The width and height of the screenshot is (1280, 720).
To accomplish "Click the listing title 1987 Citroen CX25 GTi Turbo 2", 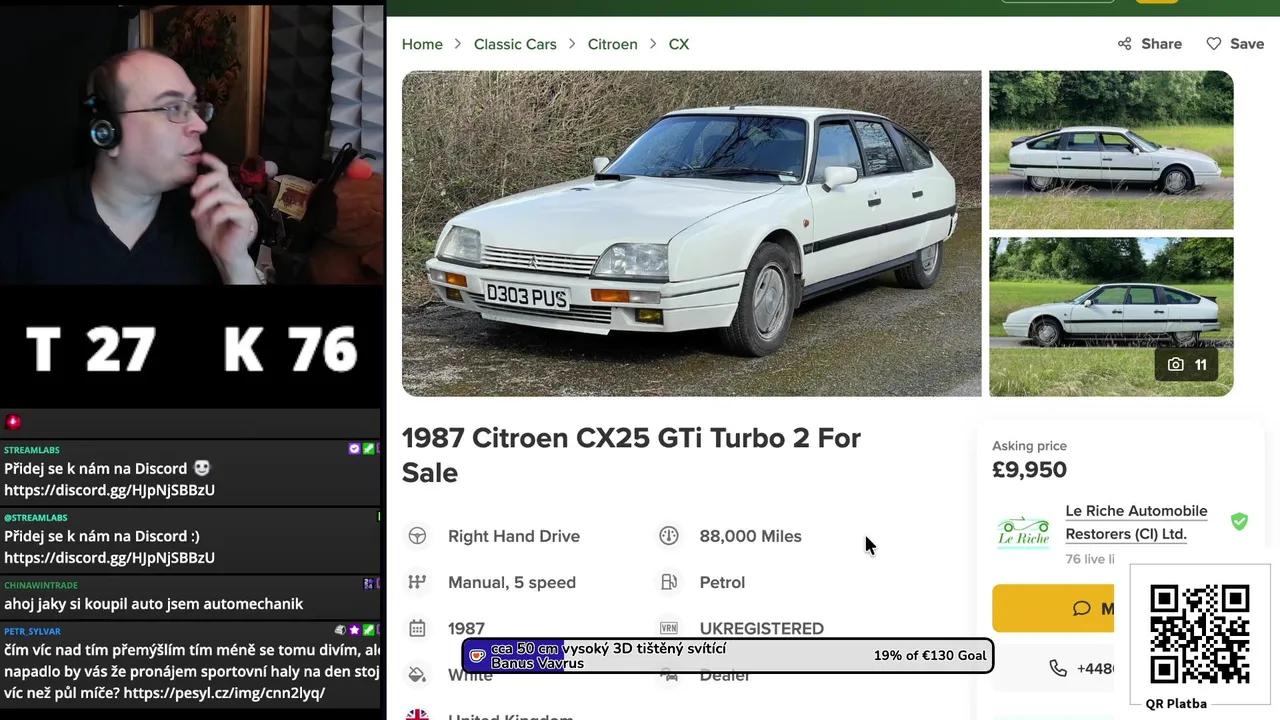I will pos(631,455).
